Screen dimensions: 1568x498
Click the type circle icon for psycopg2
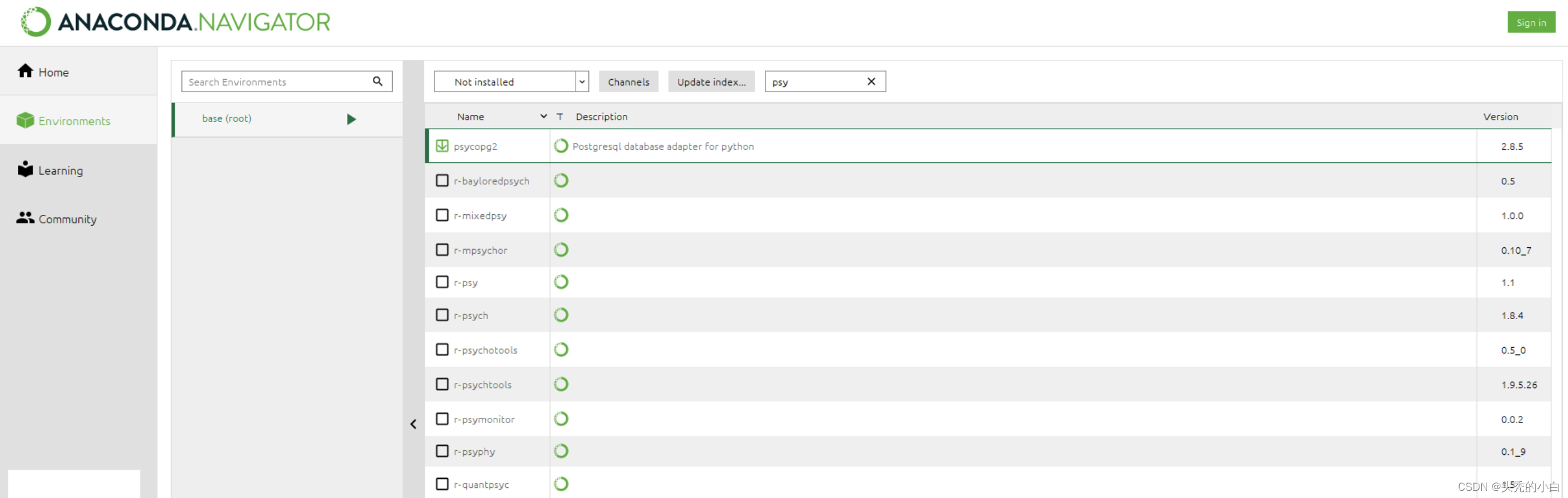point(561,146)
